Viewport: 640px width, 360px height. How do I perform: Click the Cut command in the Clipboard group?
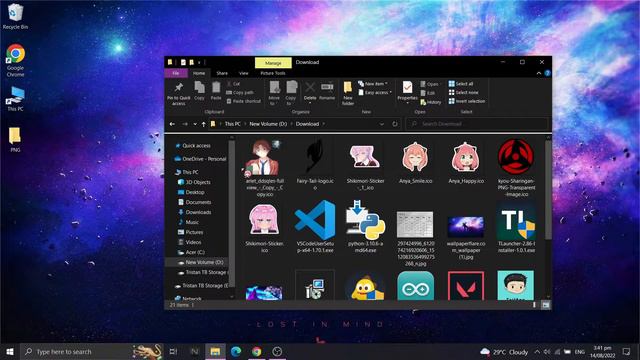233,84
